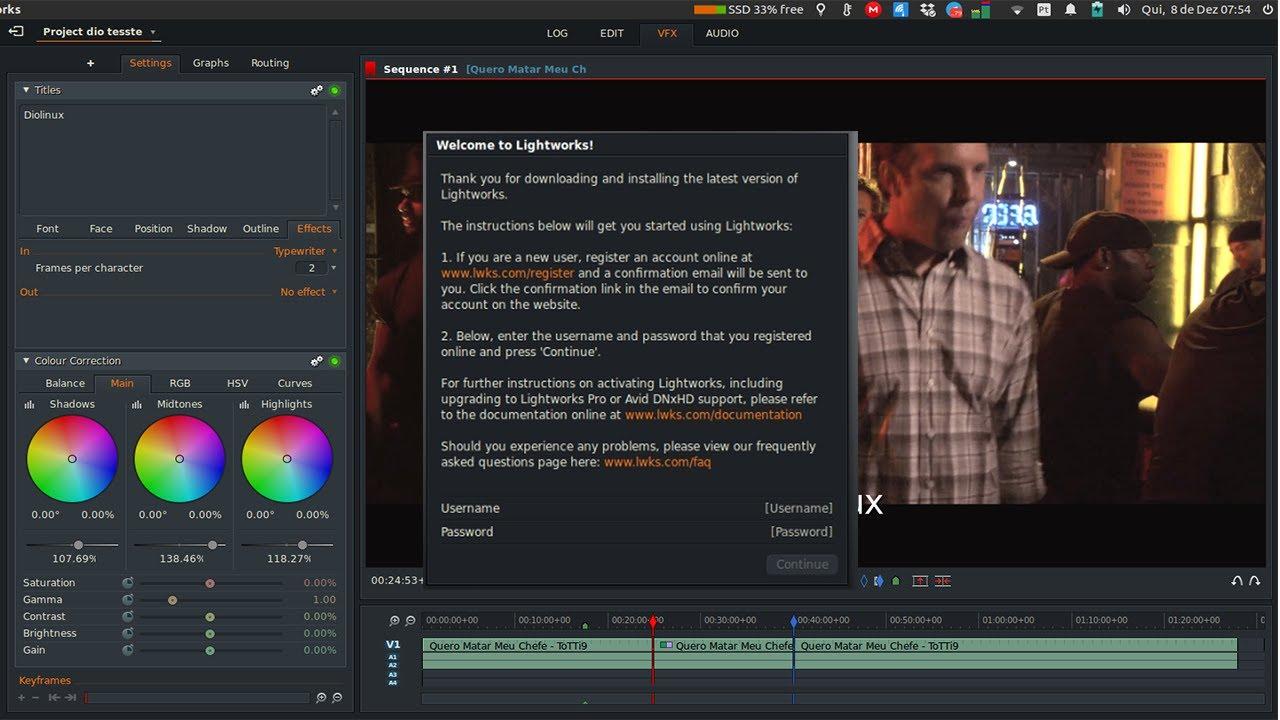Open the Typewriter In-effect dropdown
Viewport: 1280px width, 720px height.
(x=306, y=251)
